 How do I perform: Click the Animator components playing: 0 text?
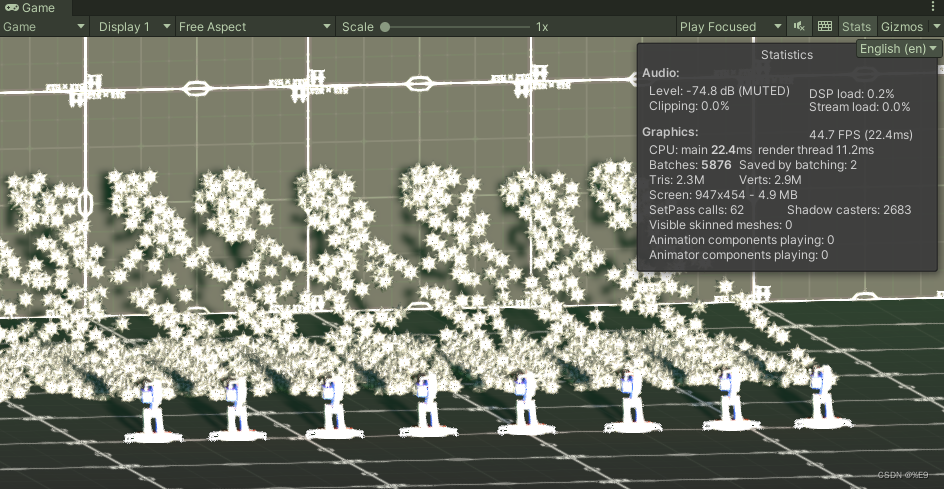click(738, 255)
